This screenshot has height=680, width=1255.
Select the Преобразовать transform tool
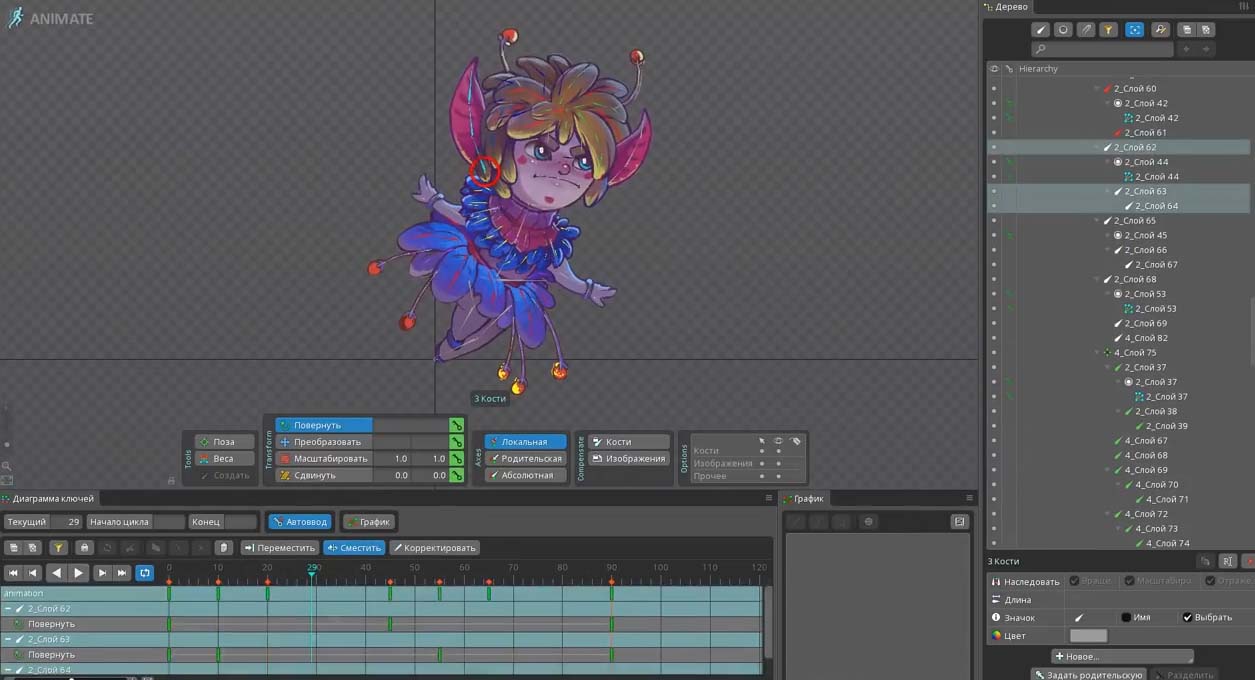[x=323, y=442]
